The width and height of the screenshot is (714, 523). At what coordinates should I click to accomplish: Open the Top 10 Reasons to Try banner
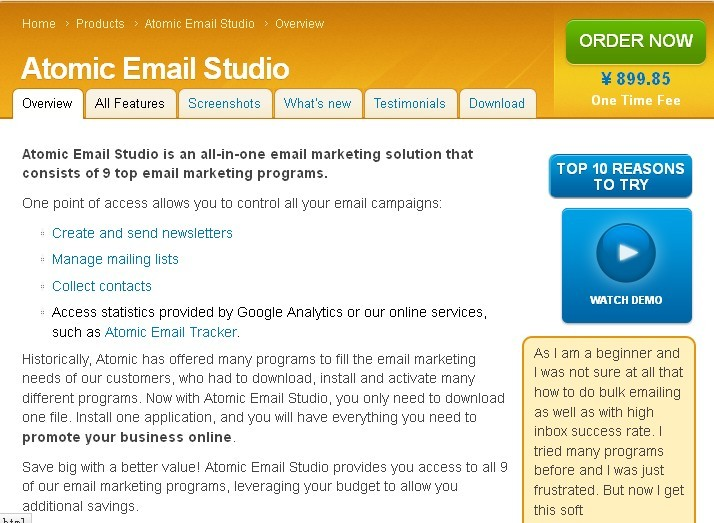[x=620, y=176]
